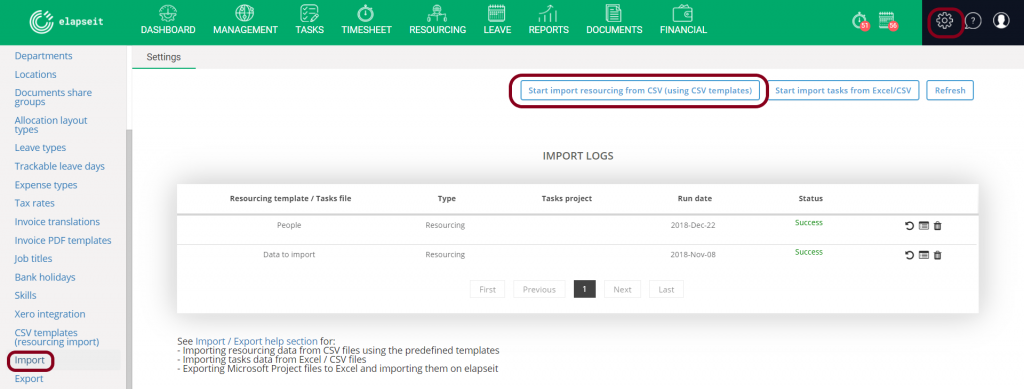Go to Previous page of import logs

(x=539, y=289)
